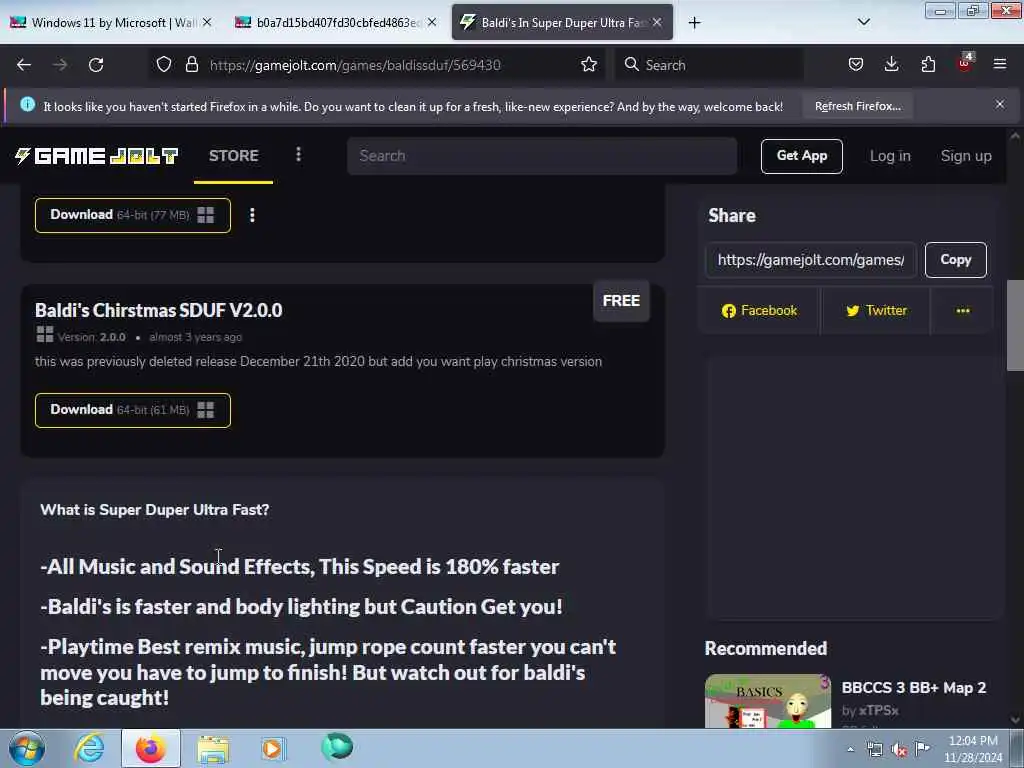Click Refresh Firefox button
This screenshot has width=1024, height=768.
pyautogui.click(x=857, y=106)
